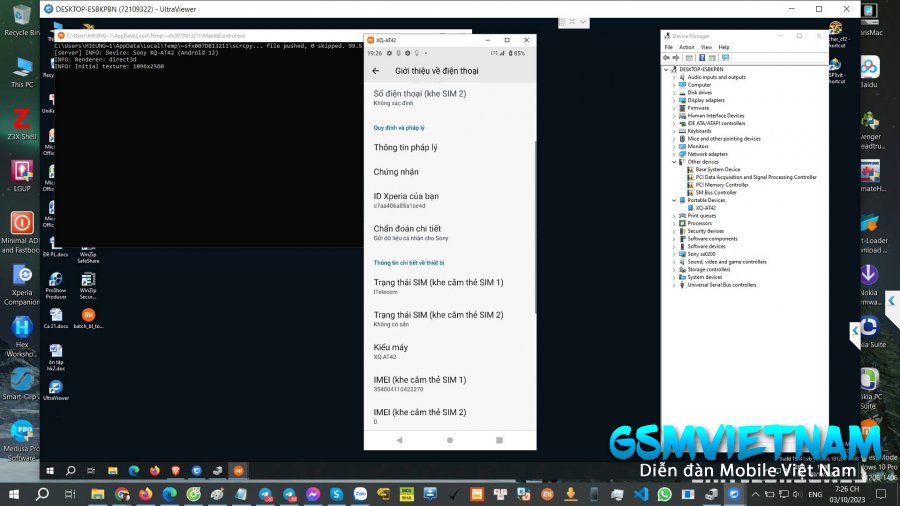Select the Z3X Shell desktop icon

point(21,124)
